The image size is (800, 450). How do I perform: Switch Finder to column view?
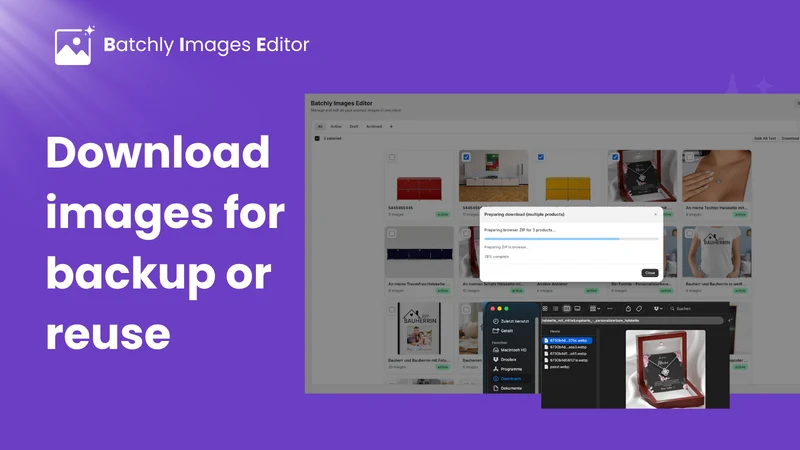pos(566,309)
